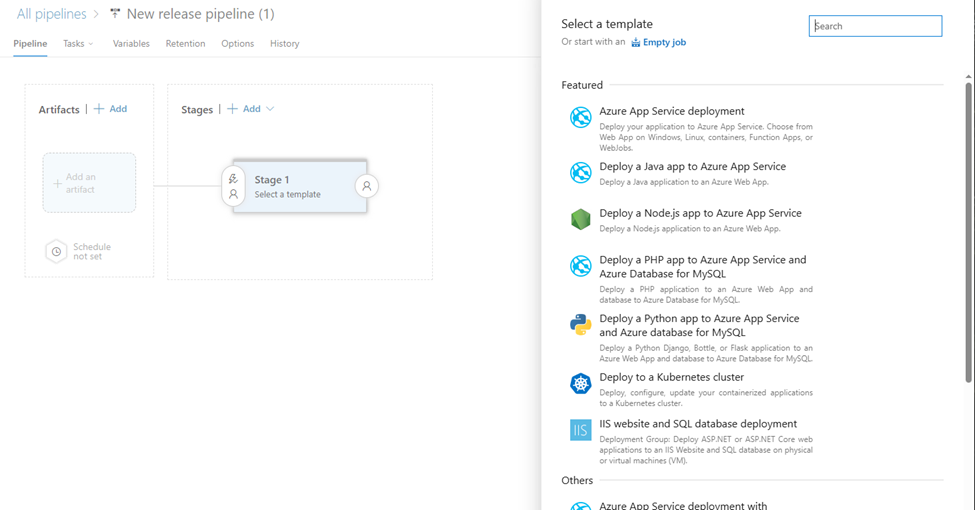This screenshot has width=975, height=510.
Task: Open post-deployment conditions on Stage 1
Action: pyautogui.click(x=367, y=186)
